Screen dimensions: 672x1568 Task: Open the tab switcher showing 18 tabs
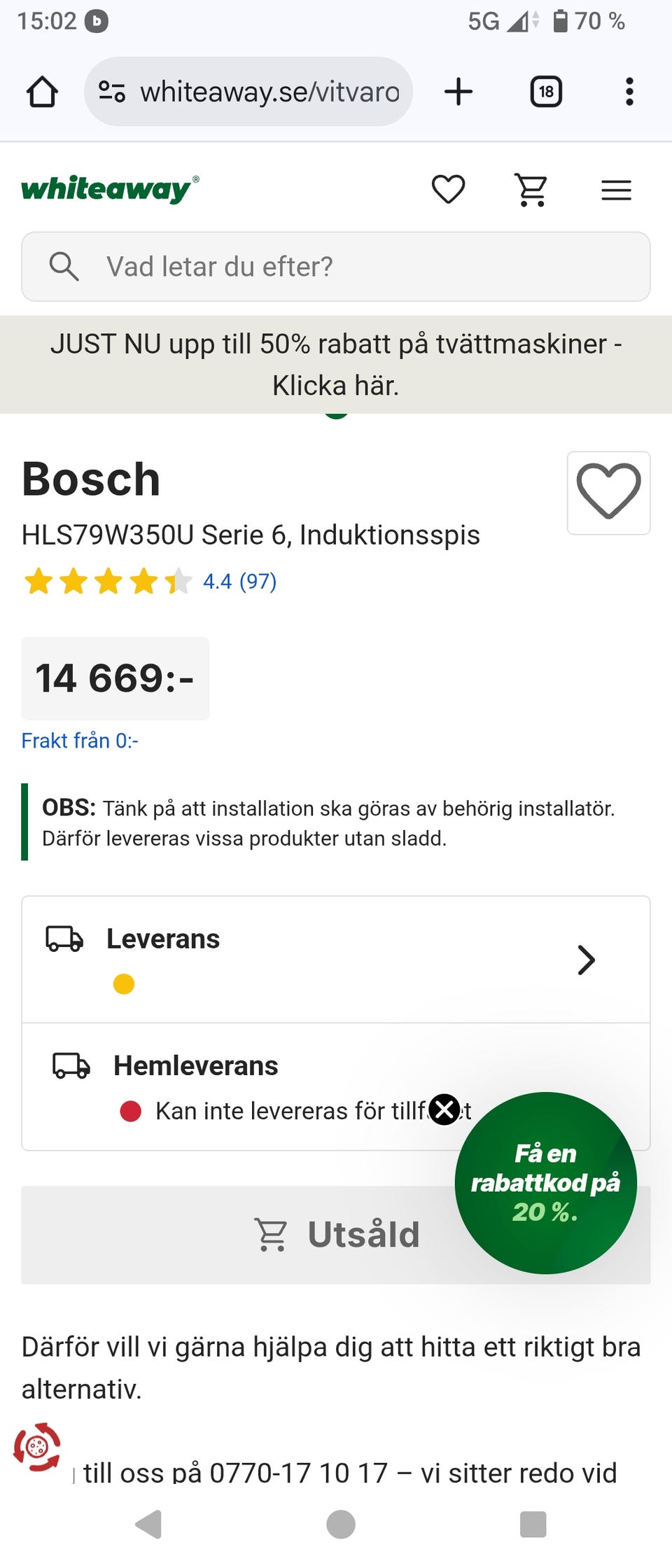point(546,92)
